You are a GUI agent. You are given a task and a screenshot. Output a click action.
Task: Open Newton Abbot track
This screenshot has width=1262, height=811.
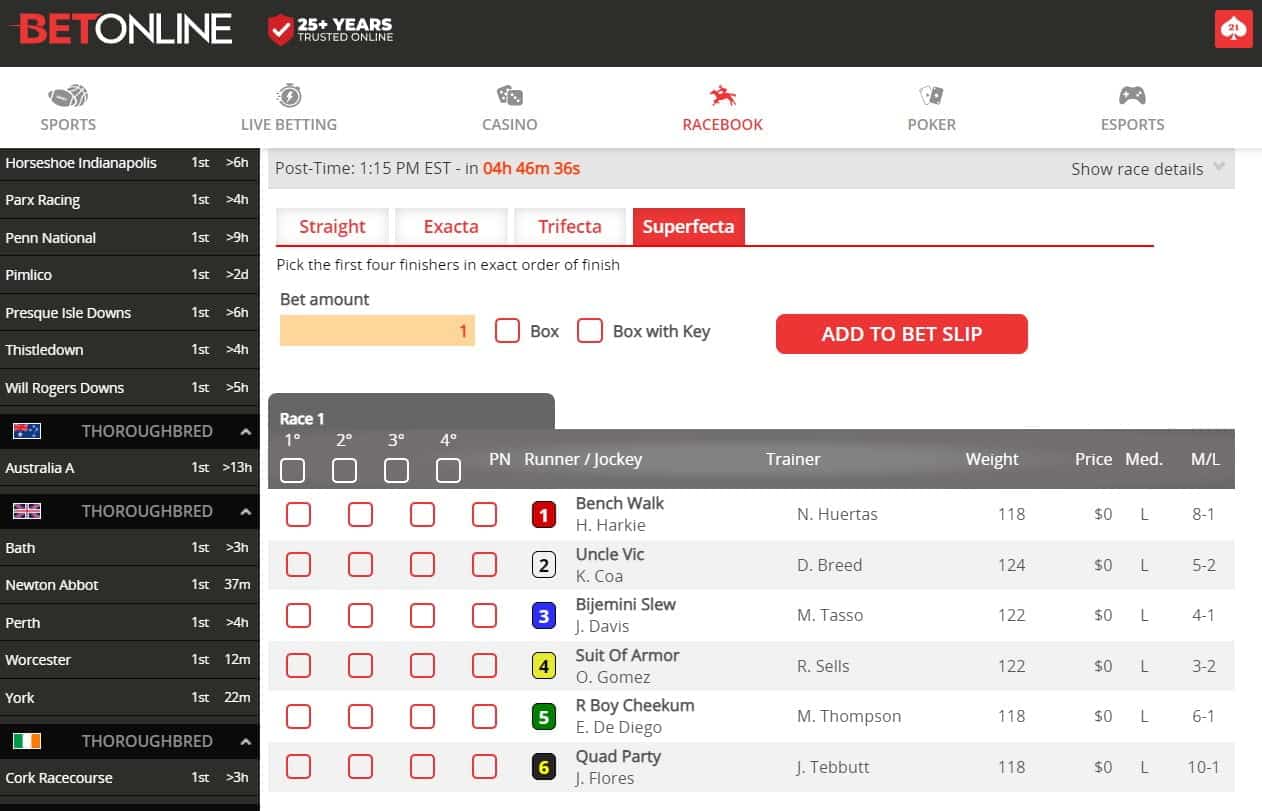coord(129,585)
